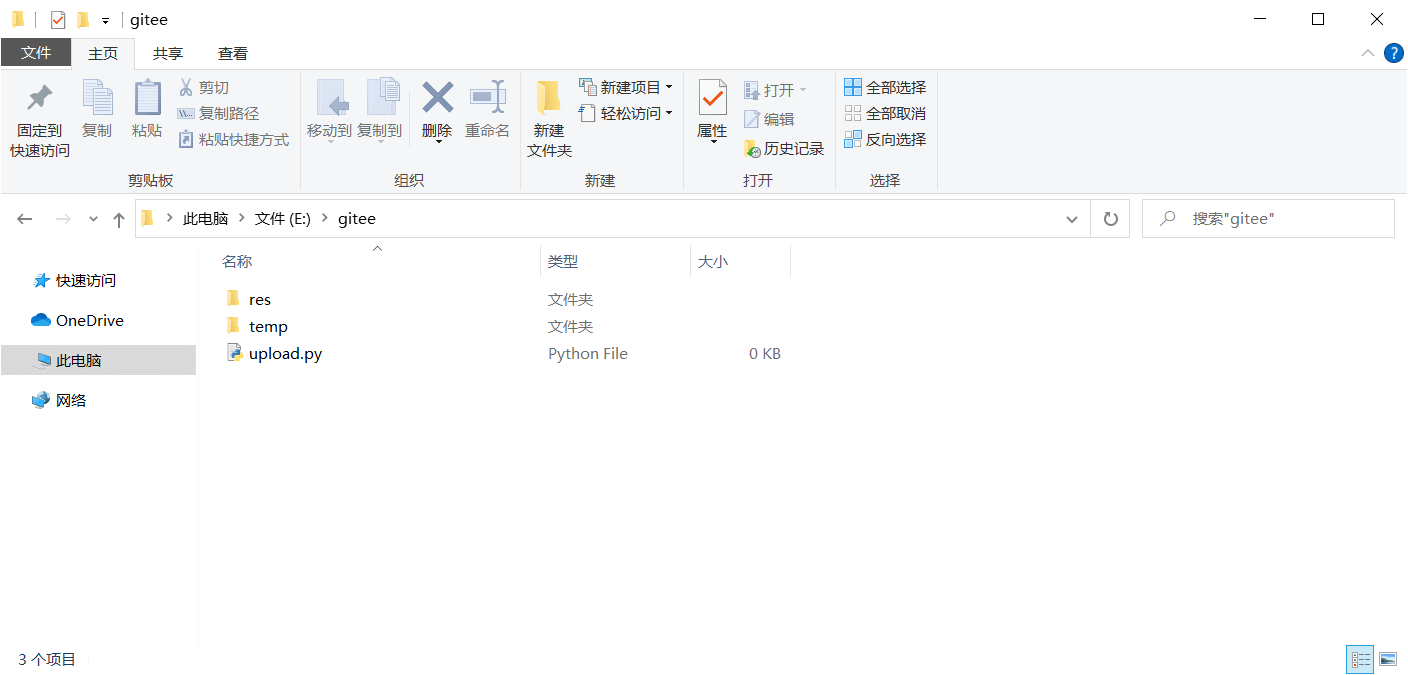
Task: Click Invert Selection (反向选择)
Action: [x=885, y=140]
